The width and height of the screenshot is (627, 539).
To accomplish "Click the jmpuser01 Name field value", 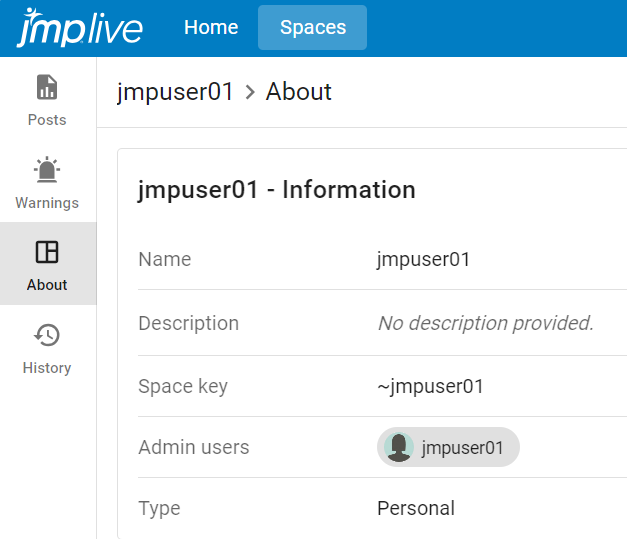I will 423,259.
